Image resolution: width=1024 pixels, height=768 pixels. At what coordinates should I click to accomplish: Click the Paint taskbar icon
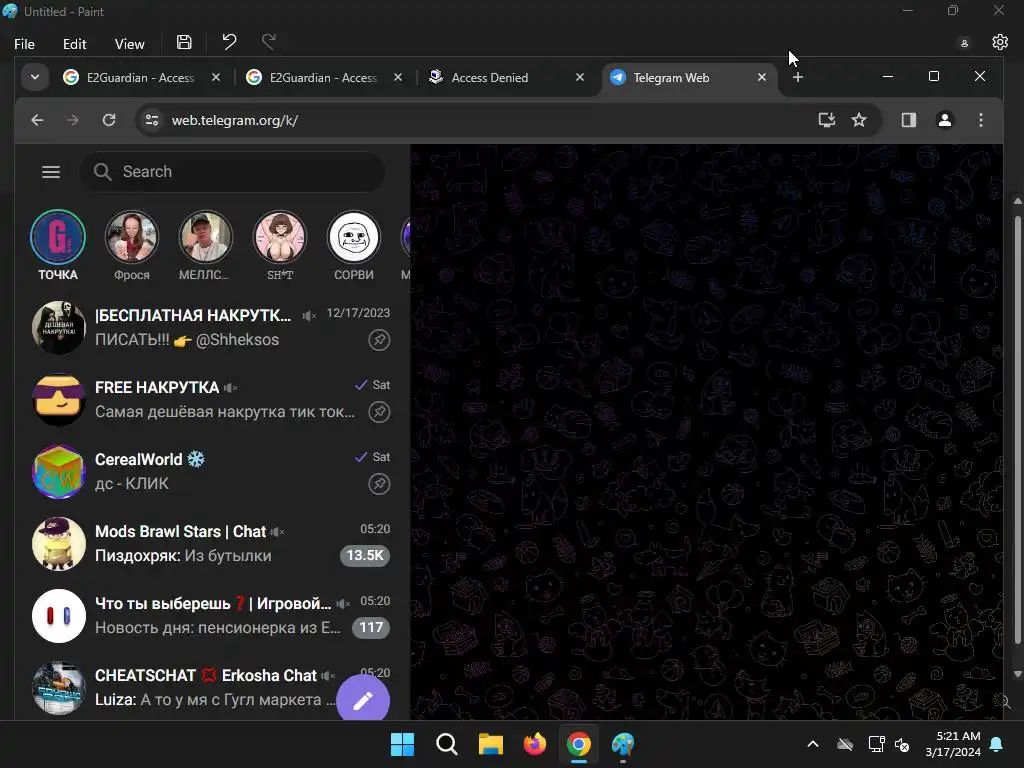pos(623,744)
